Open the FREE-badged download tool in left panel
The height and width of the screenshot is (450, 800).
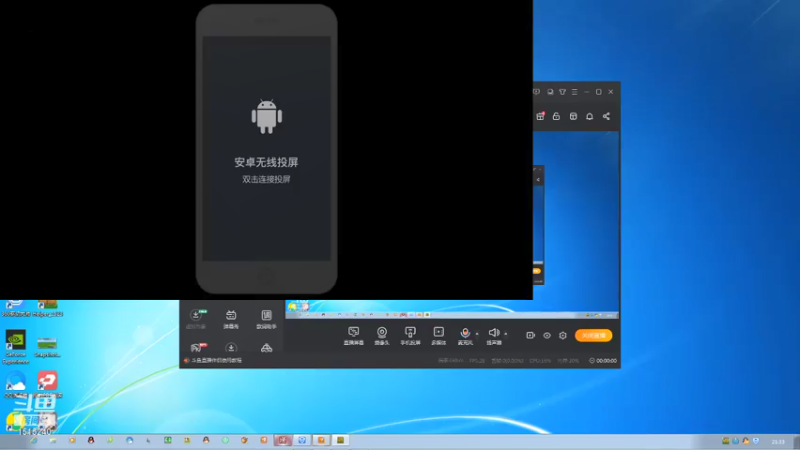[196, 318]
